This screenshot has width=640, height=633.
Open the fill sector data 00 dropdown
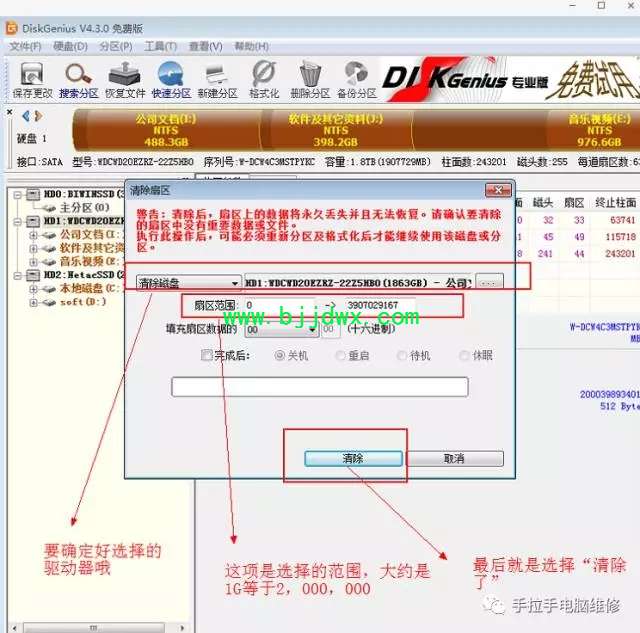click(282, 330)
